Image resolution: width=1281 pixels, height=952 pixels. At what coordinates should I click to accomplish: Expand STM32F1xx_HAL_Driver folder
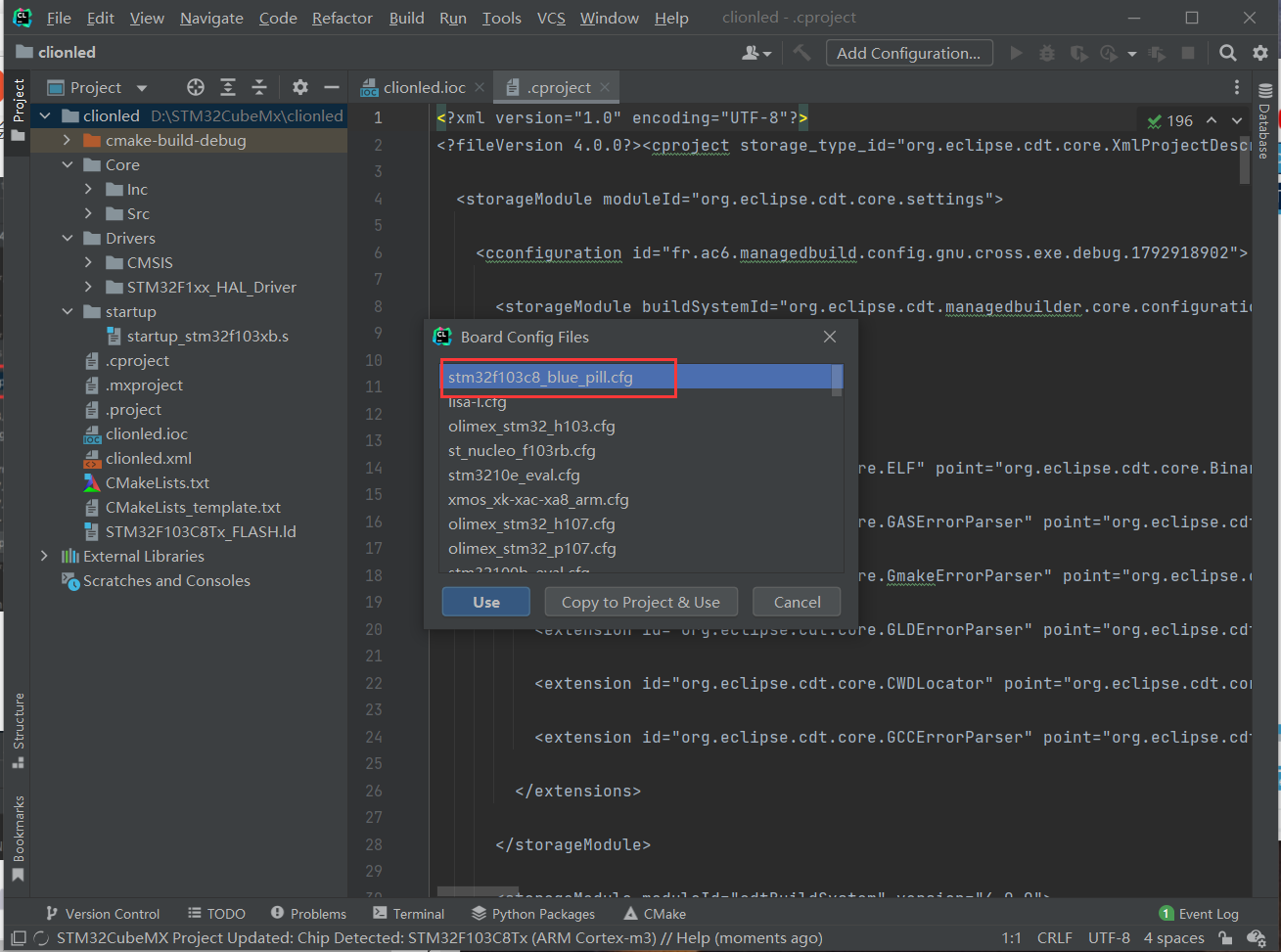click(88, 287)
